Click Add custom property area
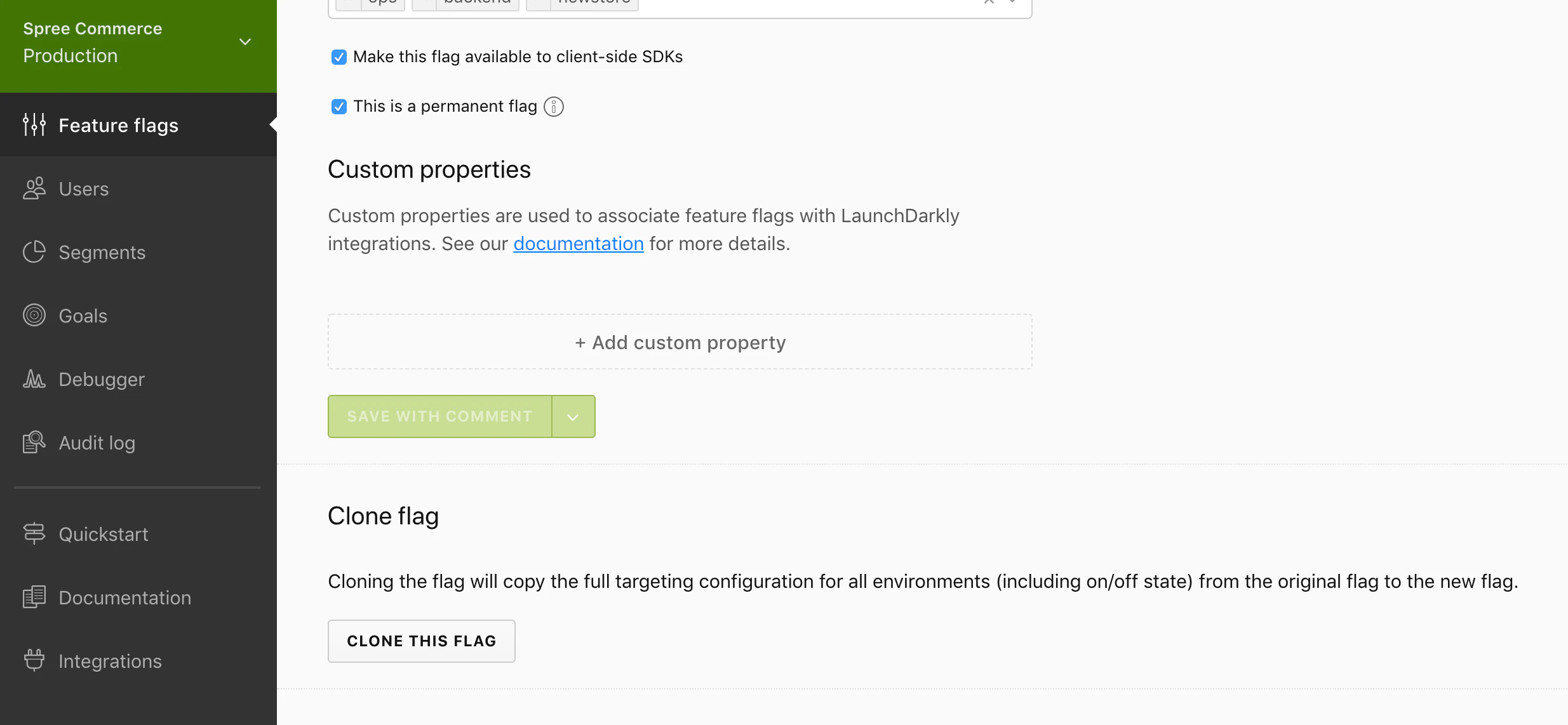Viewport: 1568px width, 725px height. click(x=679, y=342)
